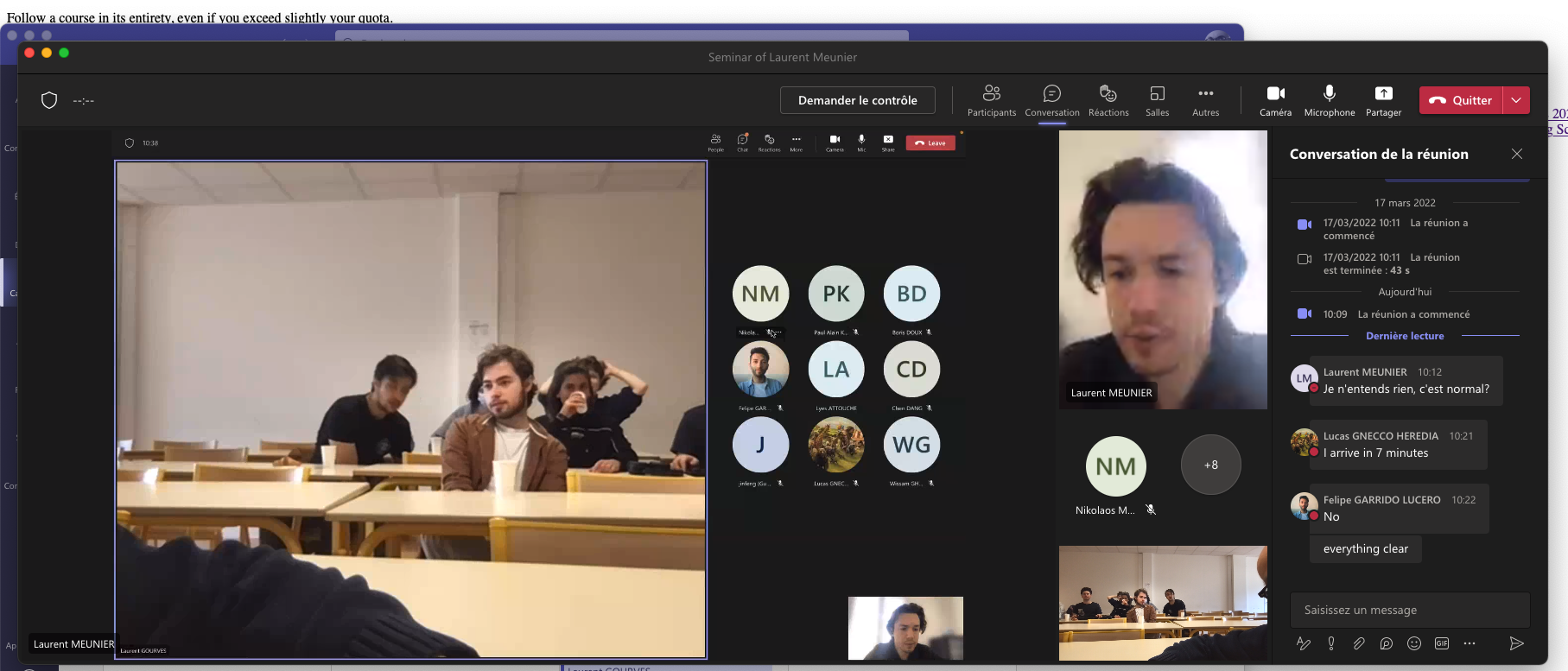Image resolution: width=1568 pixels, height=671 pixels.
Task: Click the 'Aujourd'hui' date separator
Action: 1405,292
